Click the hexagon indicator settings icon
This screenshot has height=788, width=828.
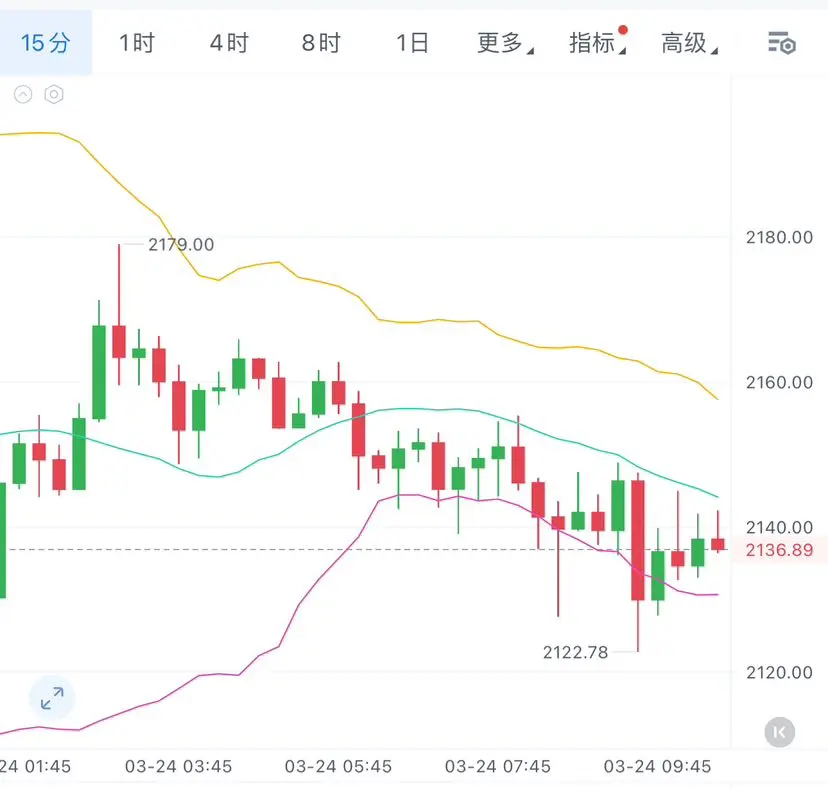[54, 95]
